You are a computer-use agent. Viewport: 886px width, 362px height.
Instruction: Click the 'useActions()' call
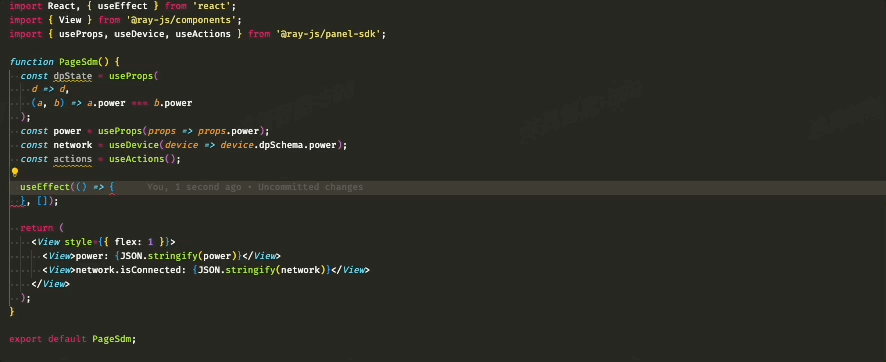click(142, 159)
